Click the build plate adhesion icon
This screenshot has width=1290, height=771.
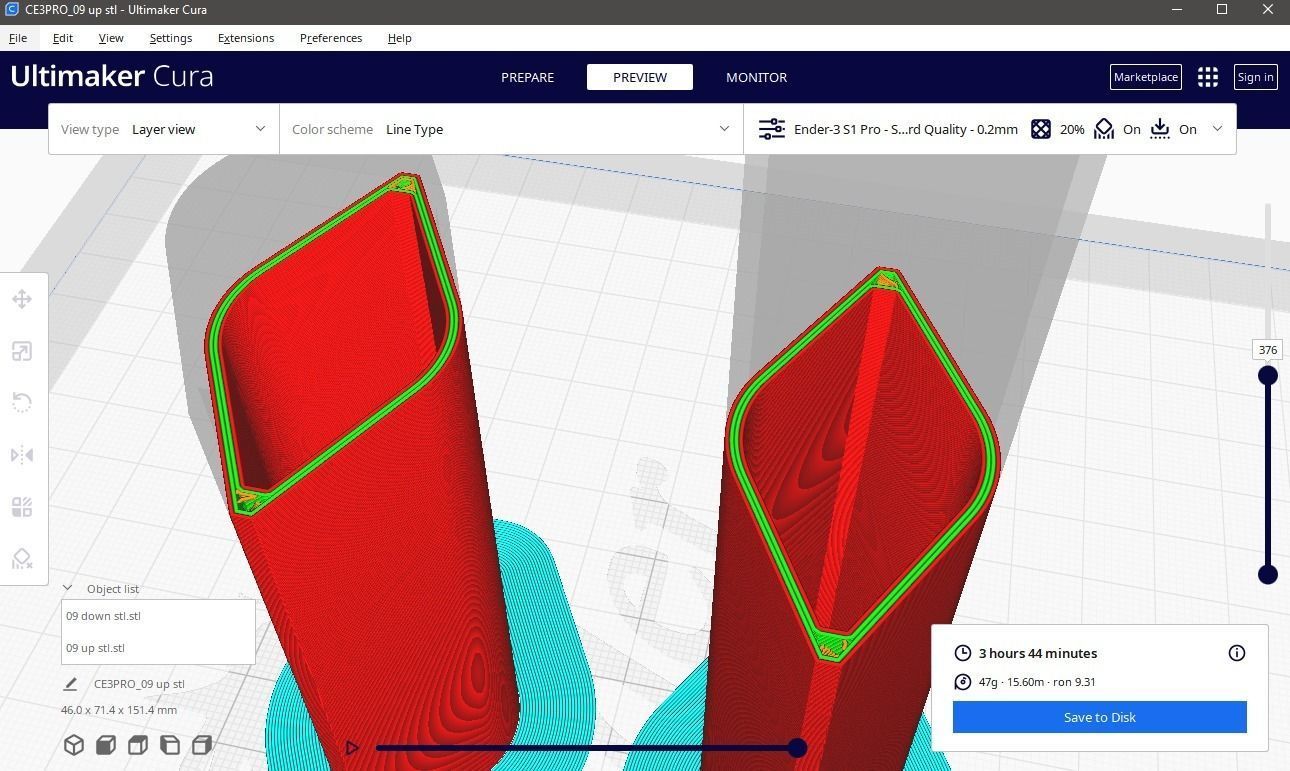(x=1160, y=129)
